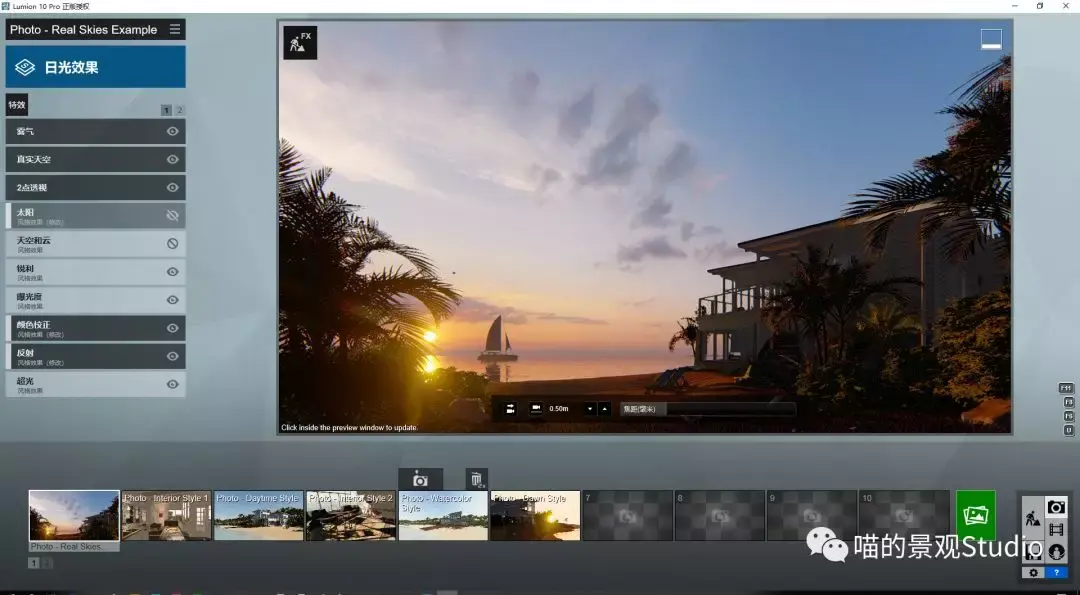Re-enable the hidden 太阳 effect eye icon

point(172,216)
